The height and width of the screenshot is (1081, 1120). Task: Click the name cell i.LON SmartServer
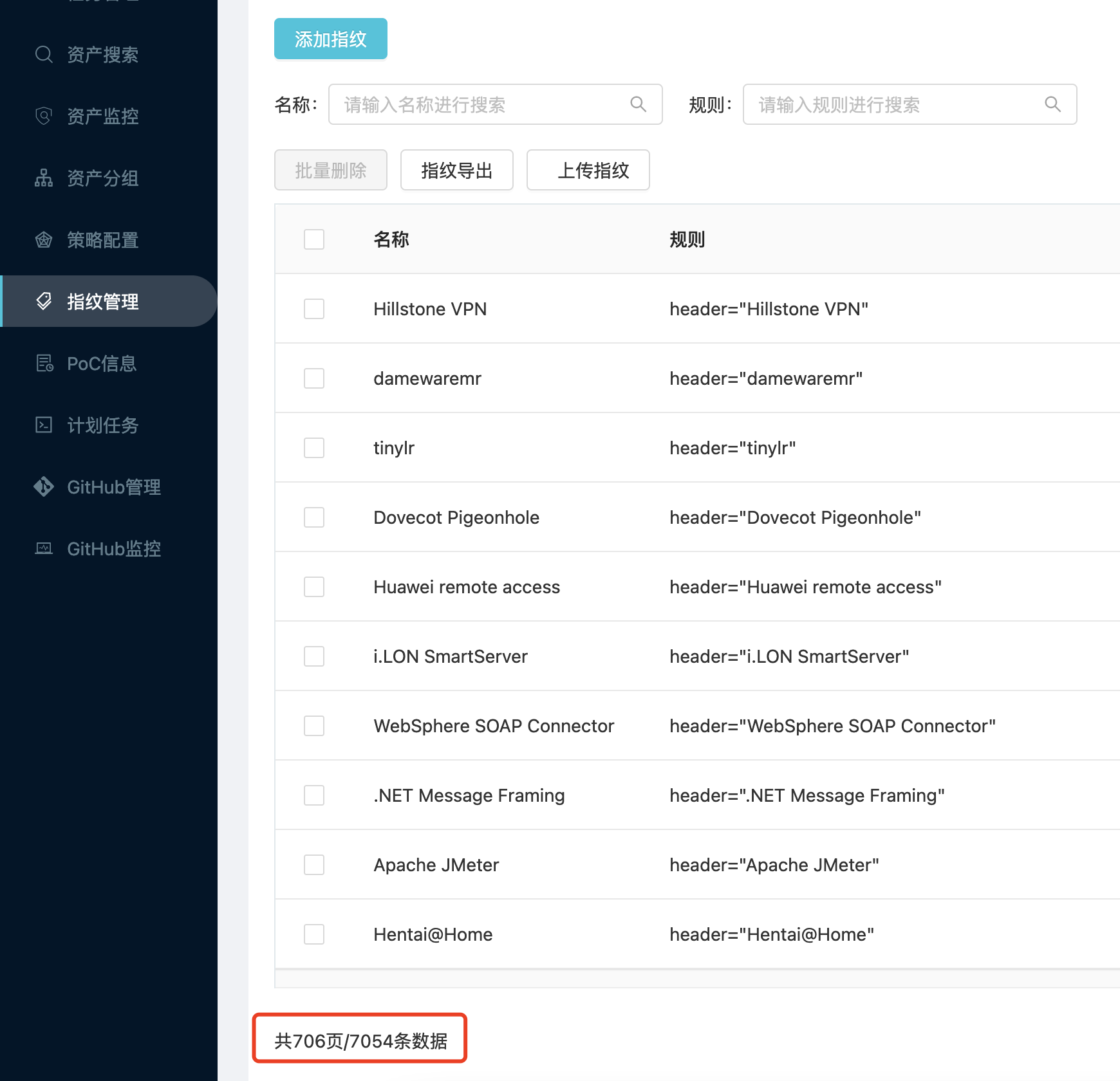pyautogui.click(x=451, y=656)
